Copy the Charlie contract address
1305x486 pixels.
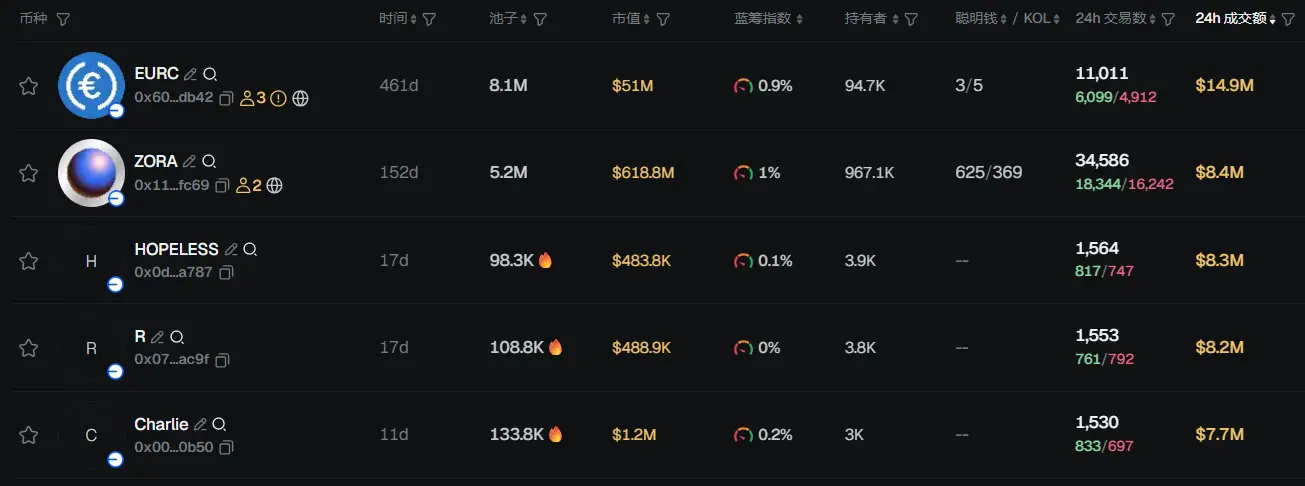226,447
